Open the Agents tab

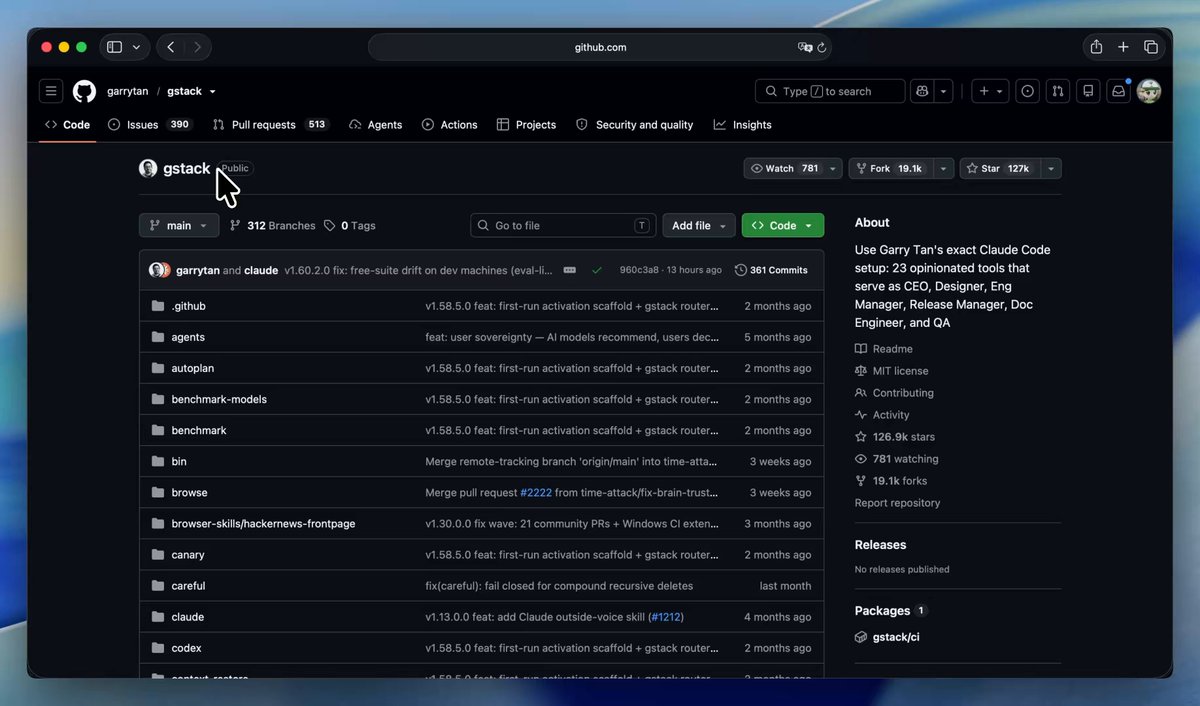tap(376, 125)
